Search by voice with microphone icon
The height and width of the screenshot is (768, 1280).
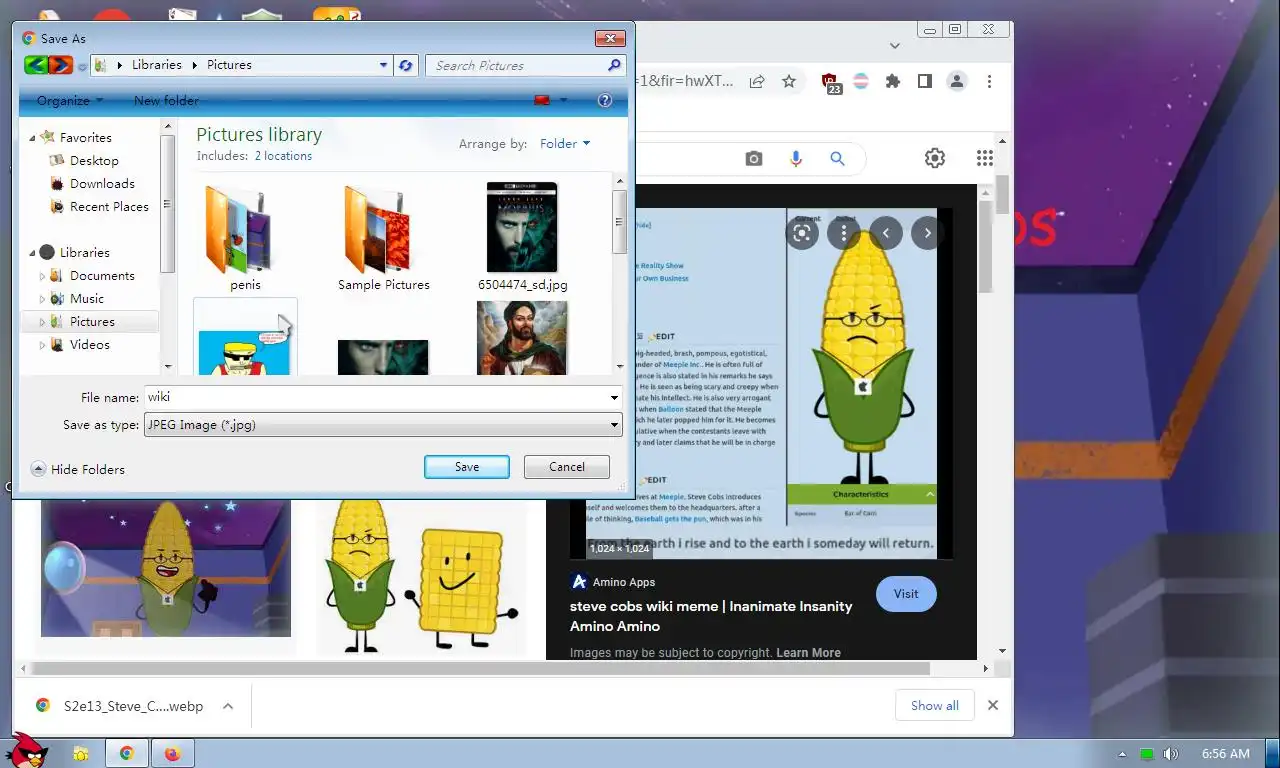tap(796, 158)
